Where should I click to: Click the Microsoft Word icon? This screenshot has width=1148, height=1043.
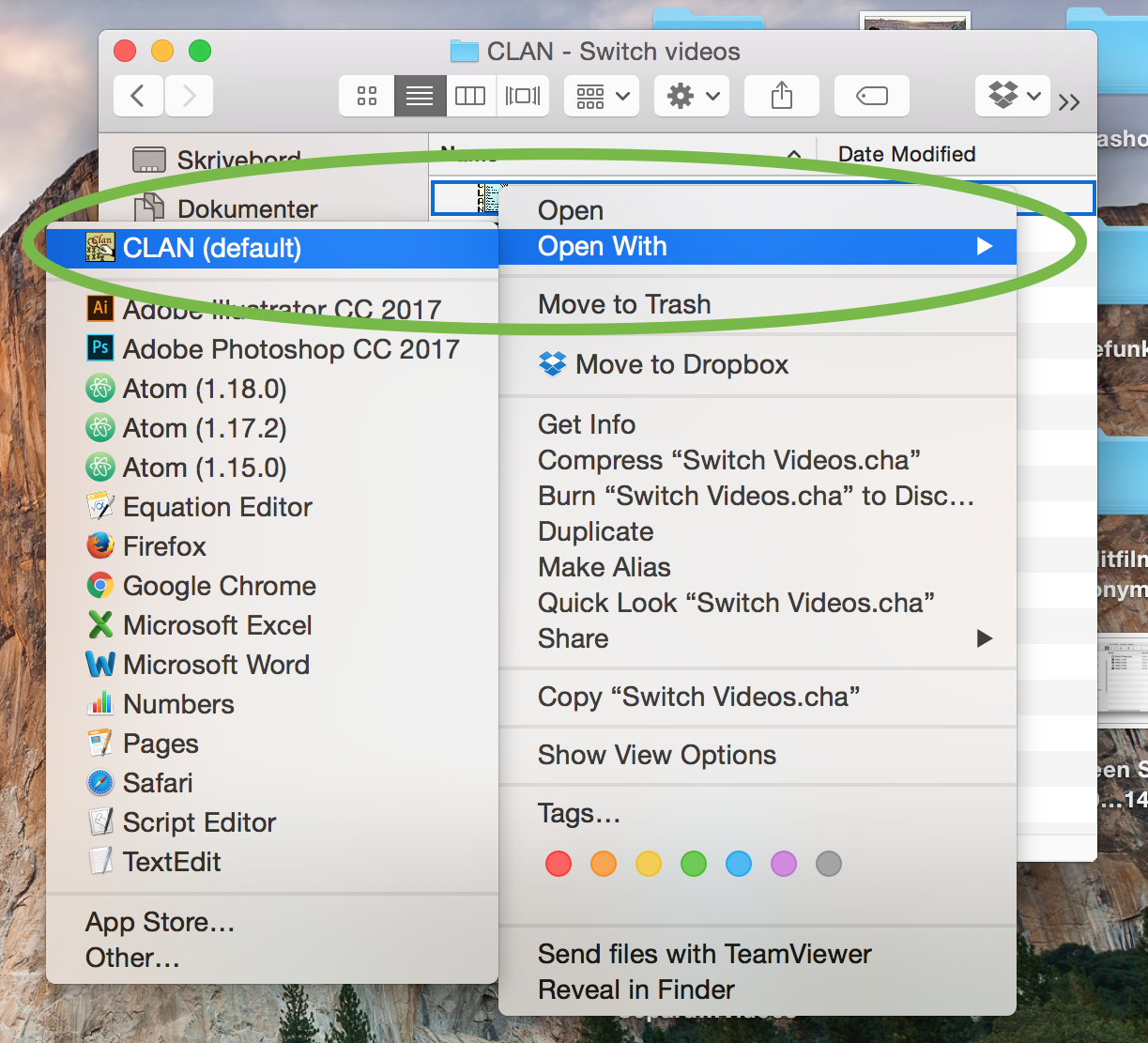point(100,664)
